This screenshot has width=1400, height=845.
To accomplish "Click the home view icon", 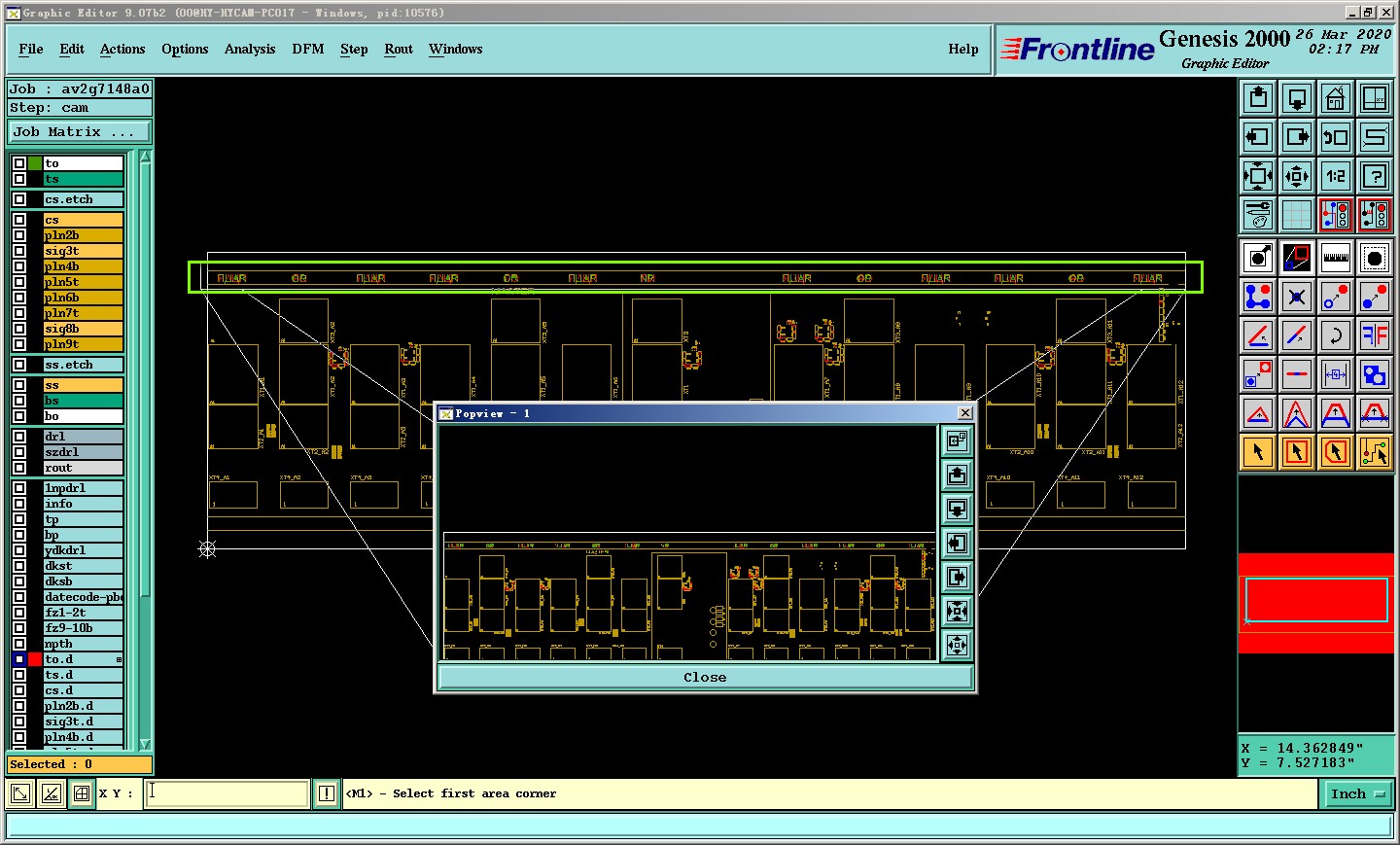I will (1336, 97).
